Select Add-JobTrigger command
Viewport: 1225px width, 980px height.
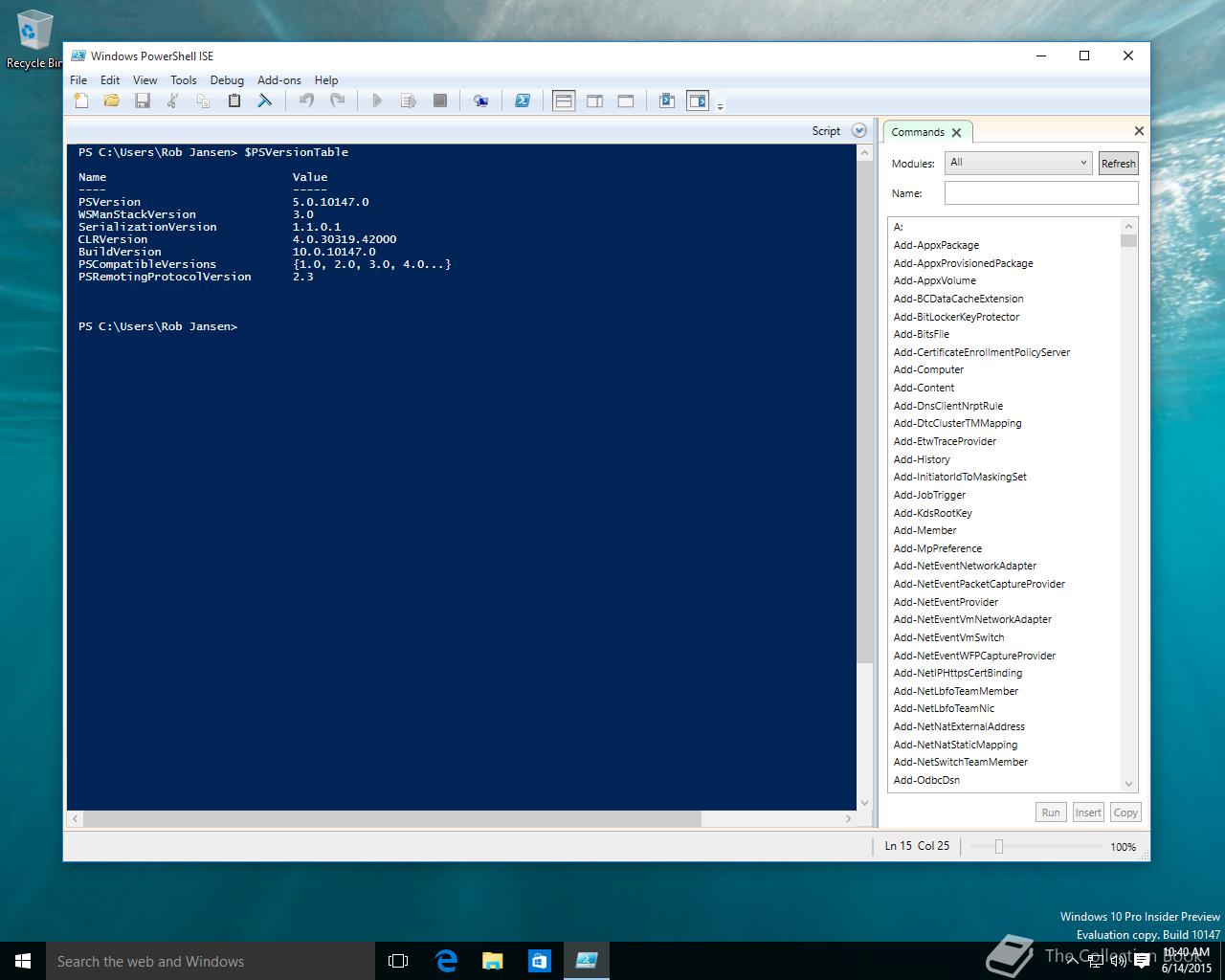929,495
